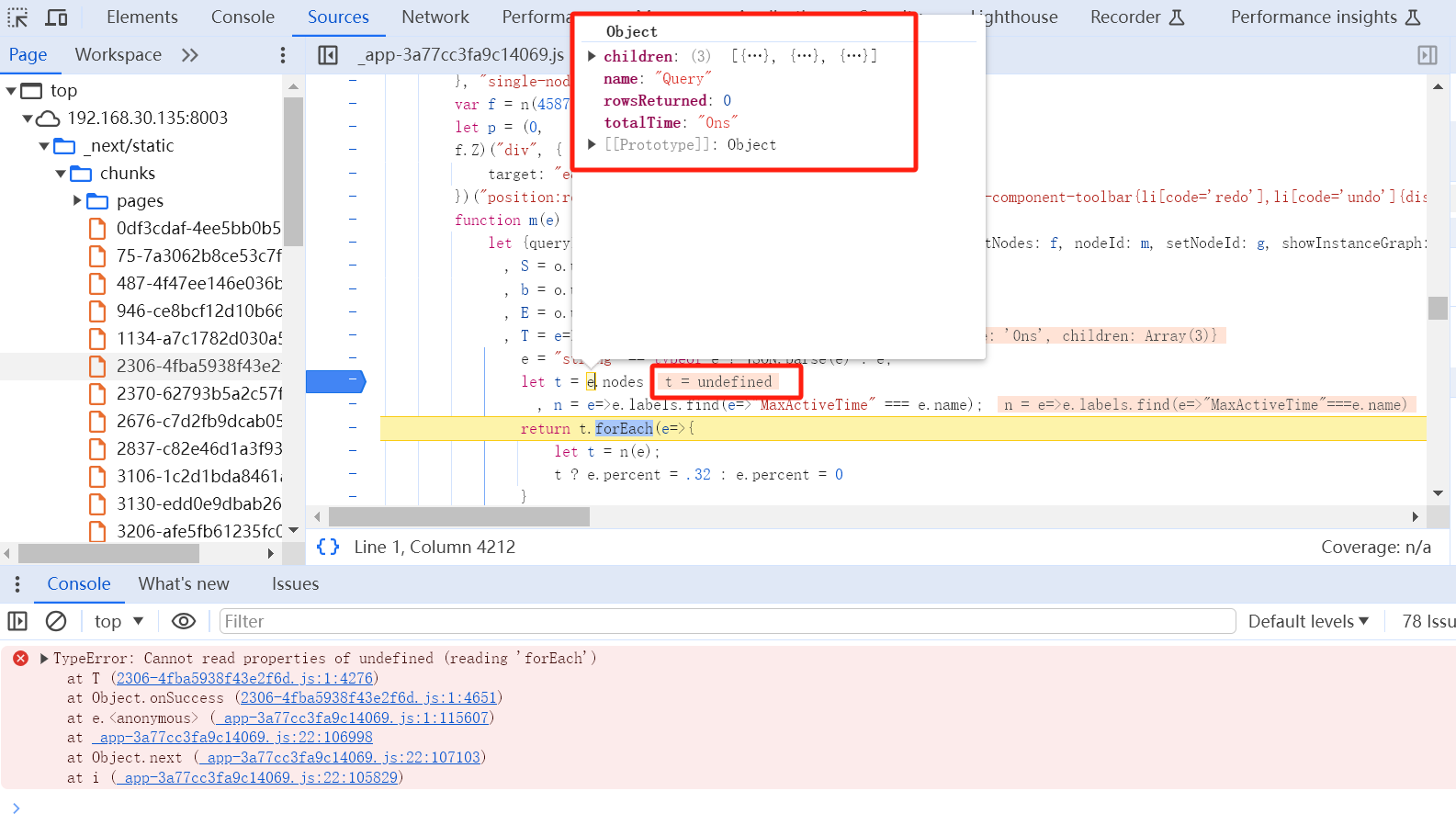This screenshot has width=1456, height=825.
Task: Click the cloud icon of 192.168.30.135:8003
Action: click(x=49, y=119)
